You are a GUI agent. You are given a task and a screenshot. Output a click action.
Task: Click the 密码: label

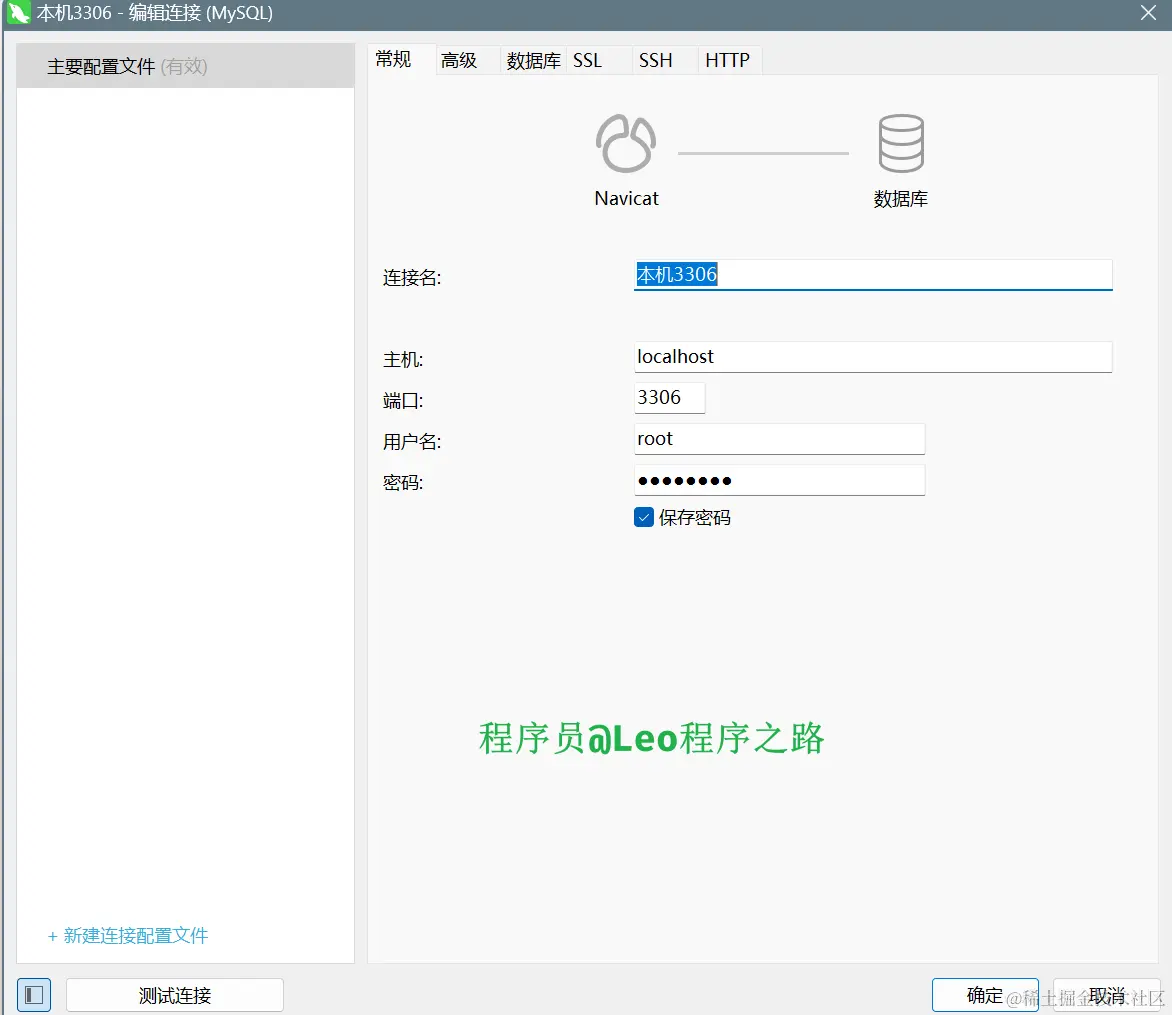click(x=403, y=483)
